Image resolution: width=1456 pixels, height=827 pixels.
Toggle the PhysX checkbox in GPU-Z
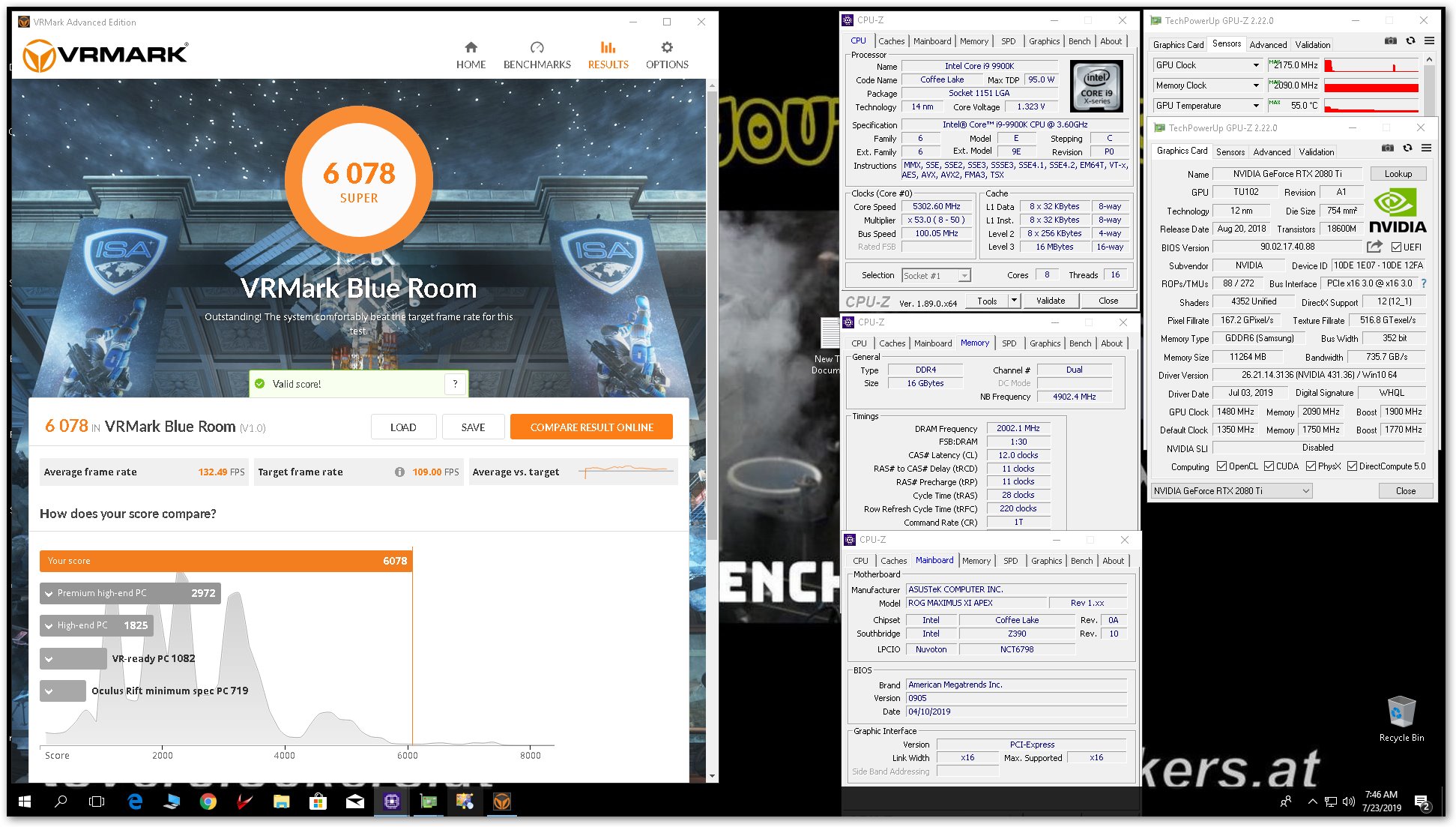point(1311,466)
